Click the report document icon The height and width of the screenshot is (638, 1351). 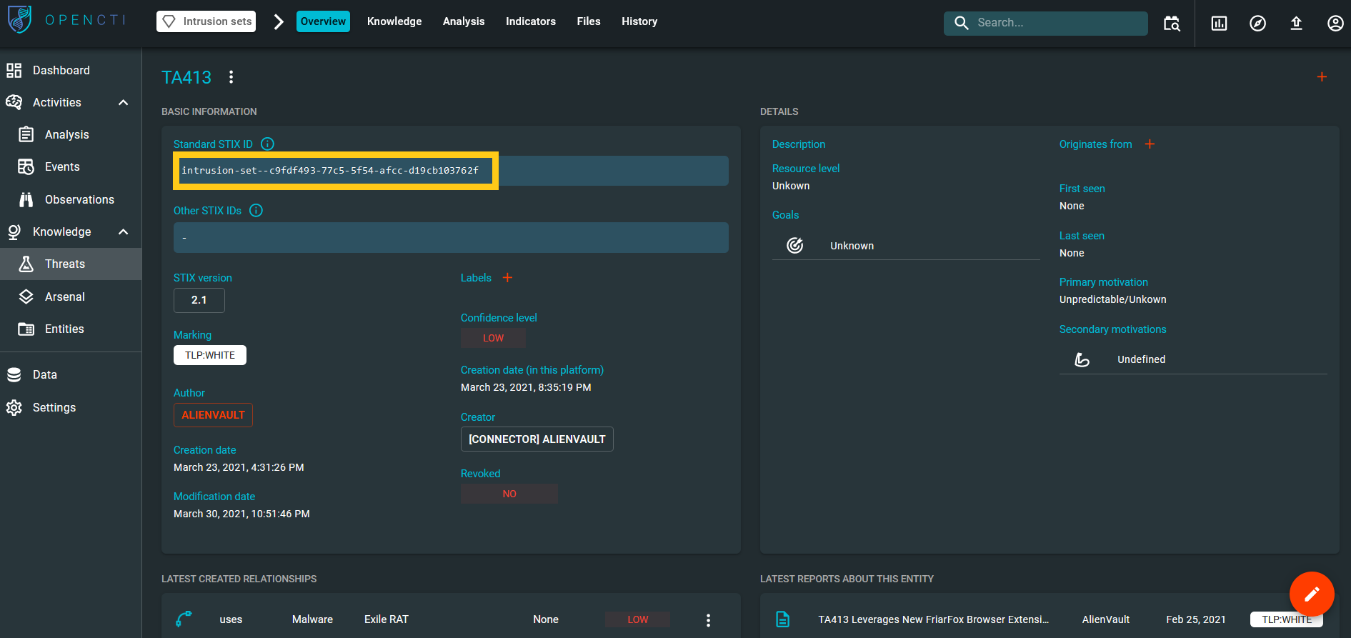click(x=783, y=620)
